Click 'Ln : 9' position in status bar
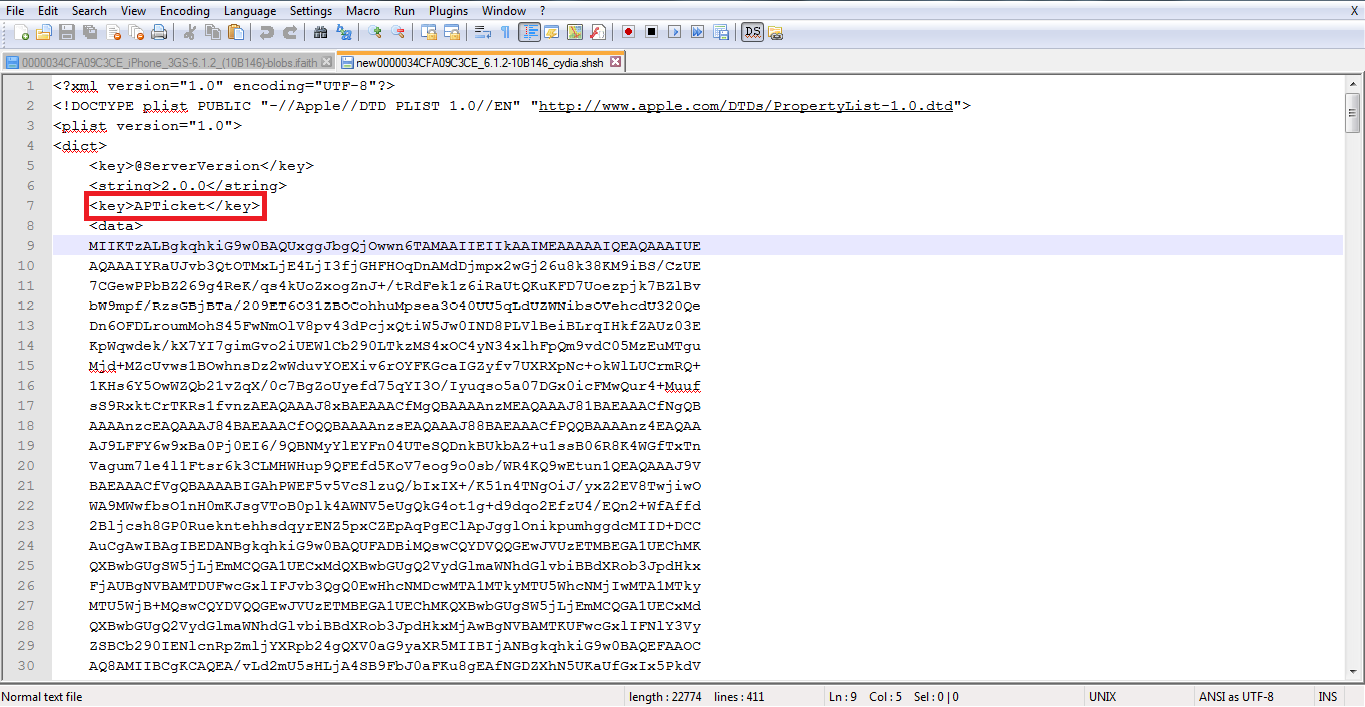Viewport: 1365px width, 707px height. [x=844, y=697]
